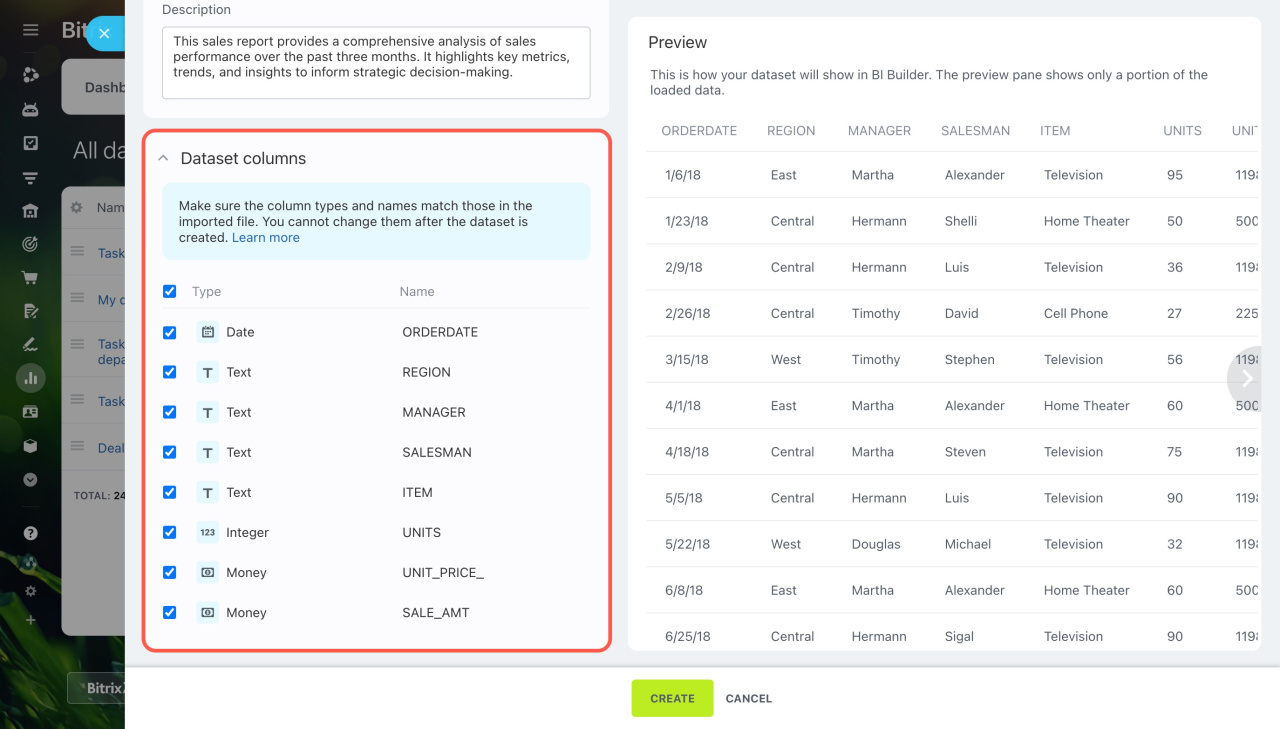Click the preview next arrow button
The height and width of the screenshot is (729, 1280).
tap(1246, 378)
